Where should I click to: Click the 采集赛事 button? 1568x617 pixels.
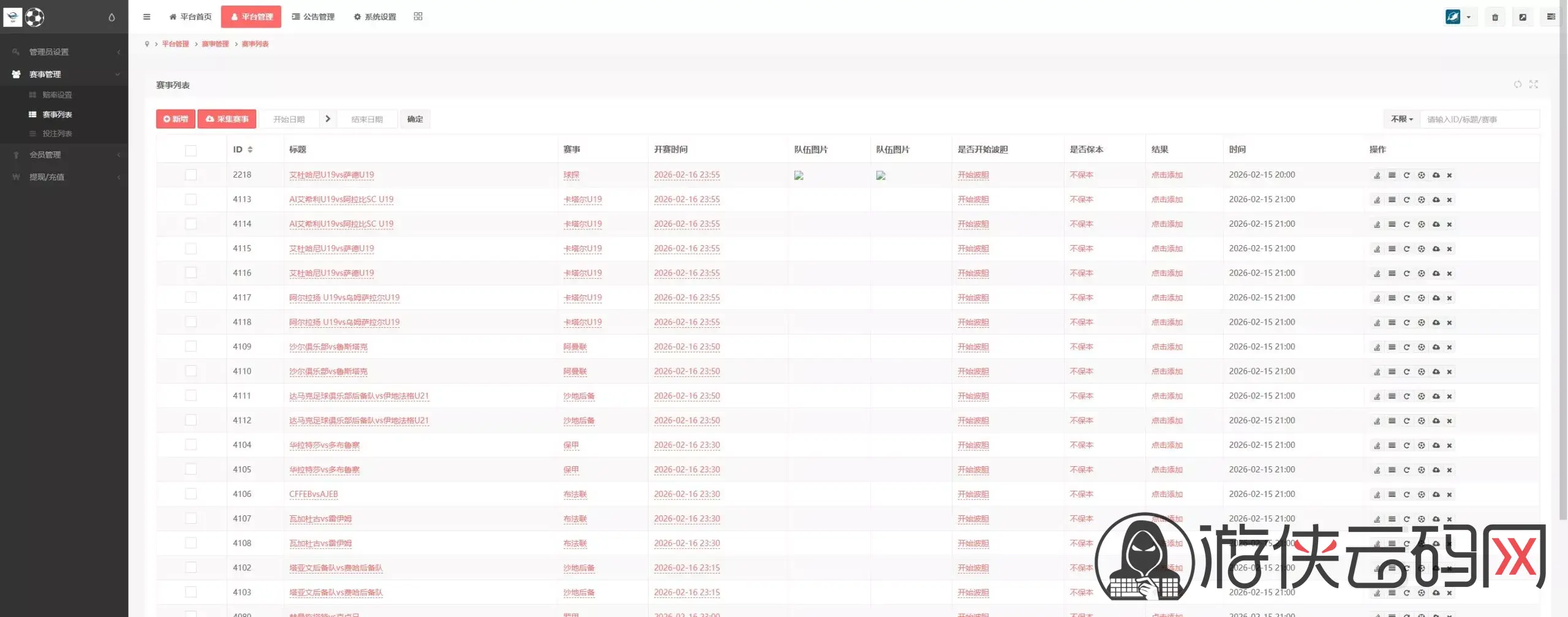(x=227, y=119)
